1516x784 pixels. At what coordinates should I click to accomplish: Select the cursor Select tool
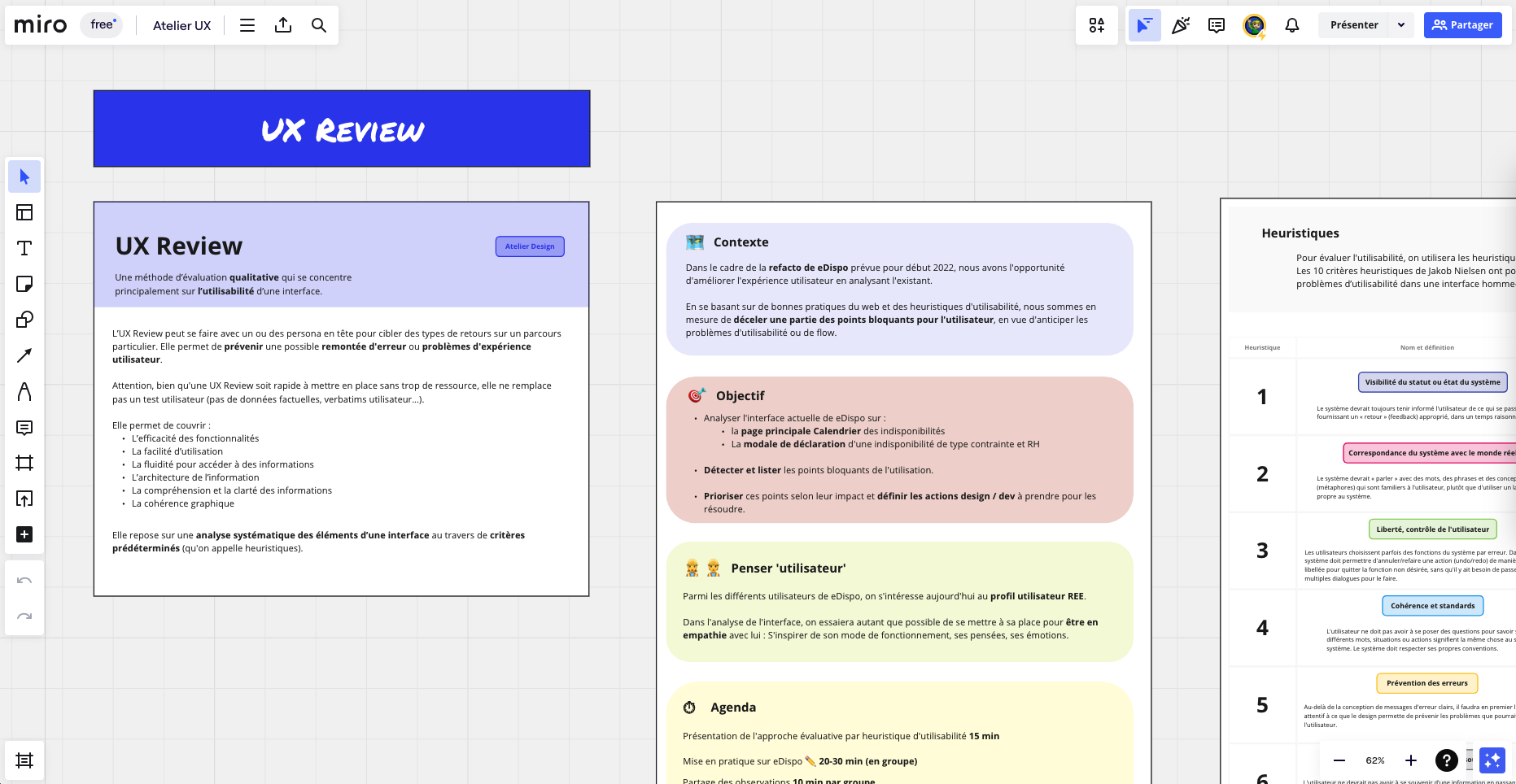point(24,176)
